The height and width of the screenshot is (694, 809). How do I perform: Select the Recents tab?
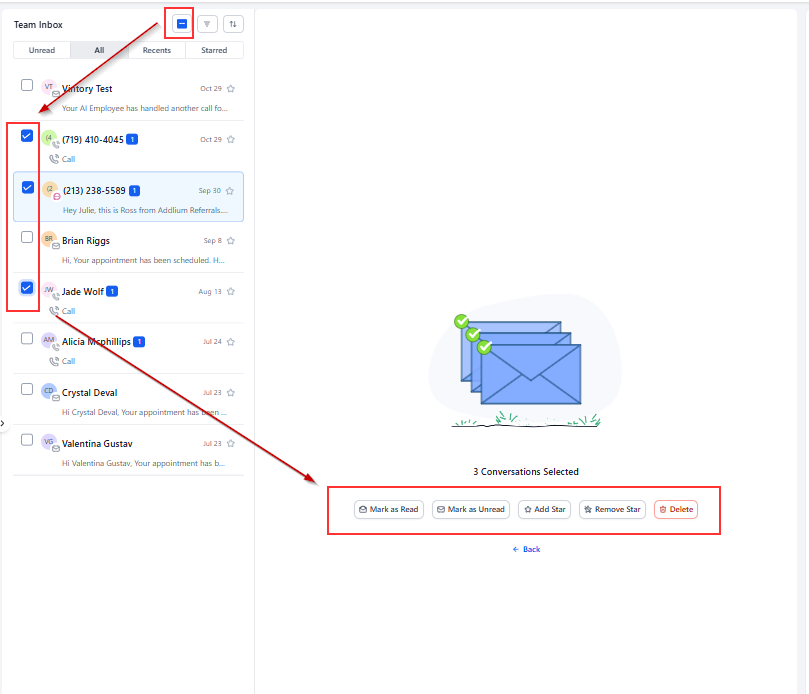(x=156, y=50)
